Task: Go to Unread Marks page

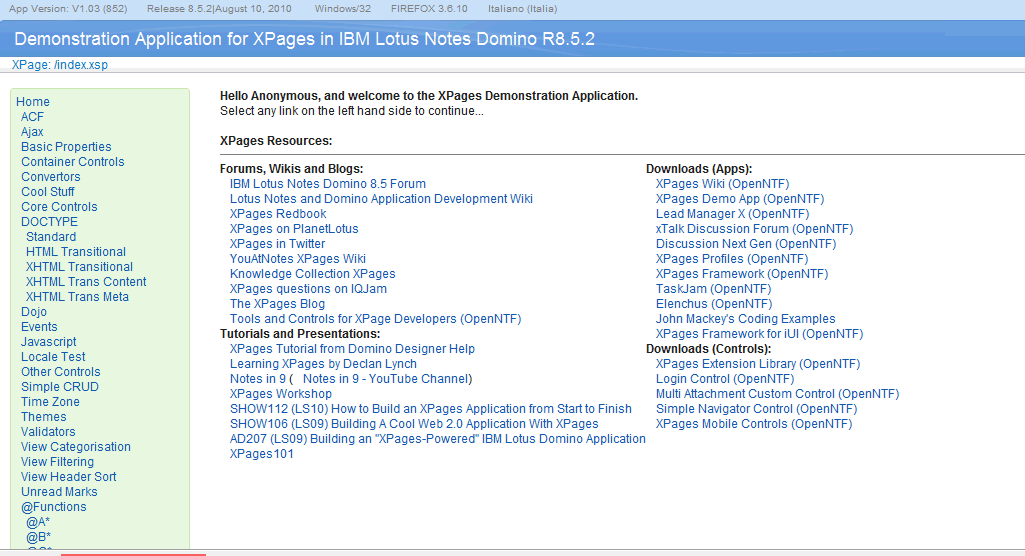Action: click(x=59, y=493)
